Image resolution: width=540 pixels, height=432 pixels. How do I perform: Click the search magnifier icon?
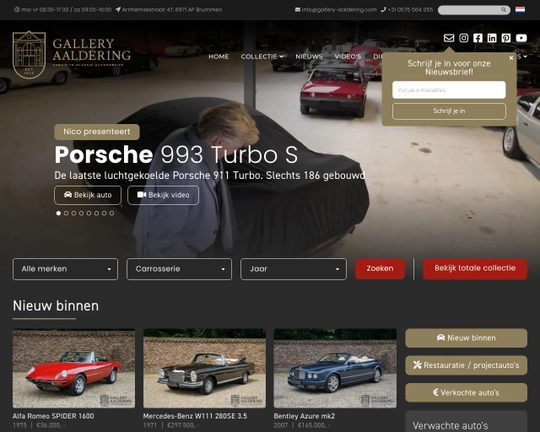[503, 10]
